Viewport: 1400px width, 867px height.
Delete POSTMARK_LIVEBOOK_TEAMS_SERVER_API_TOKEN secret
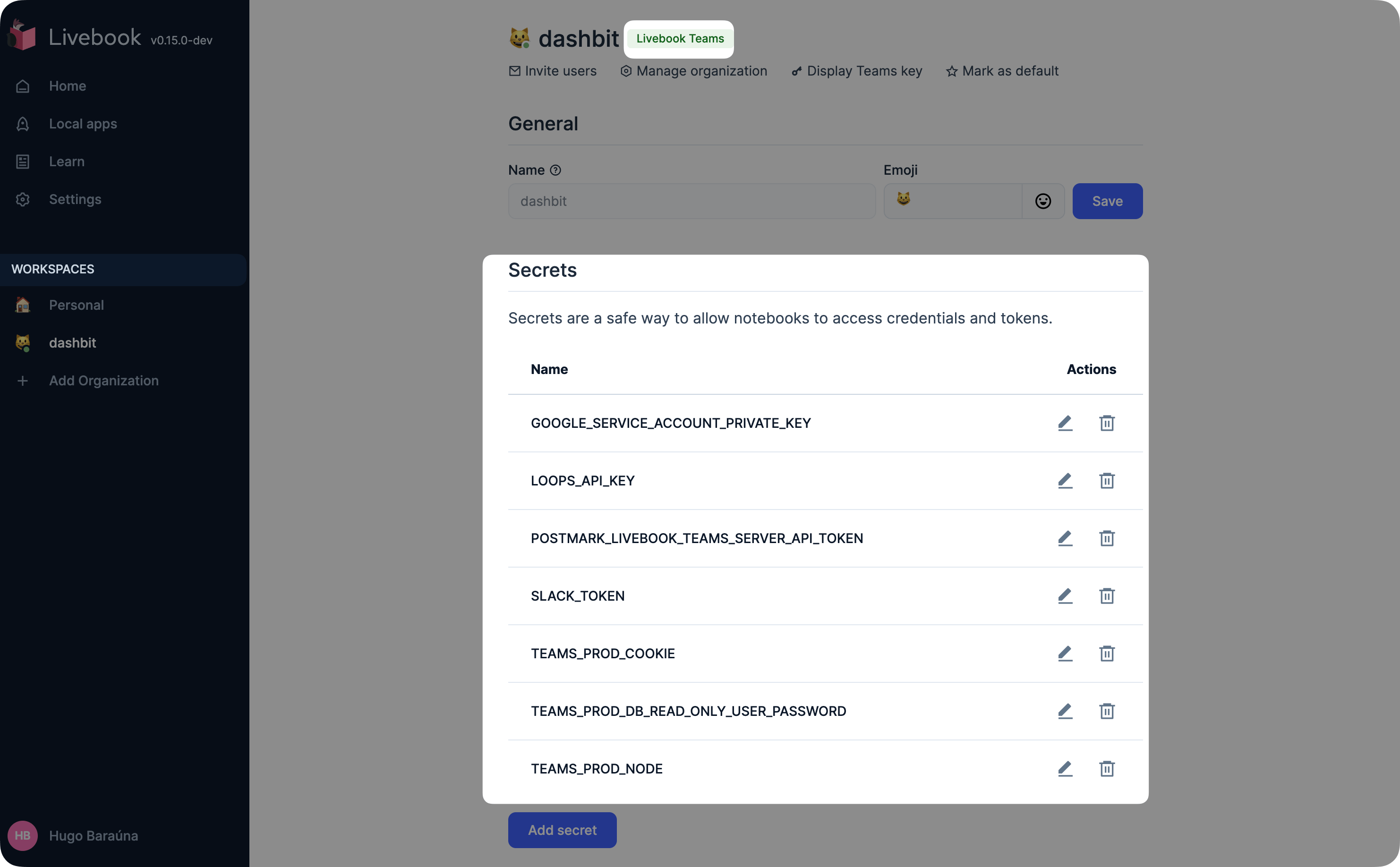click(x=1106, y=538)
